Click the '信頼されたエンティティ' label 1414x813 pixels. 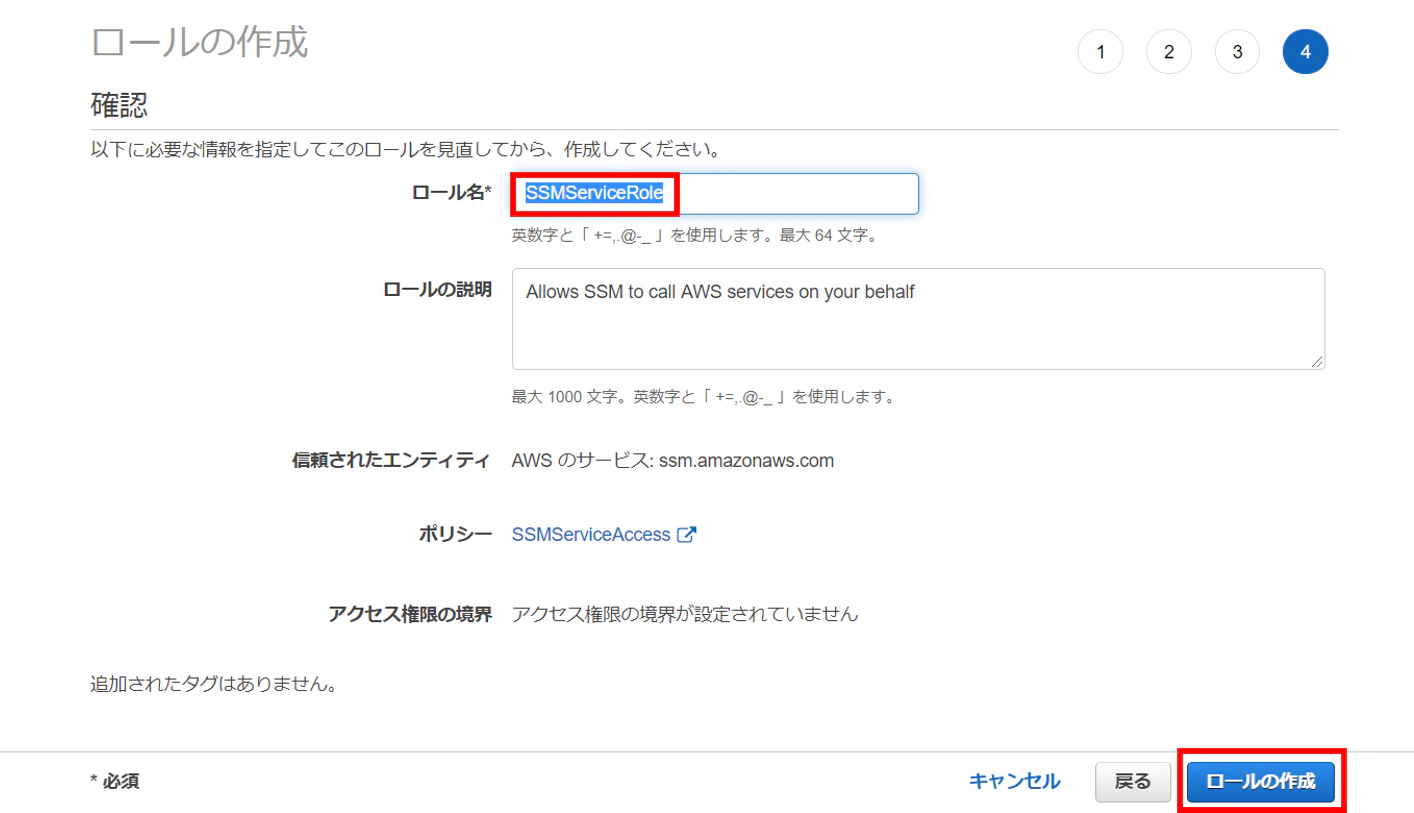point(392,461)
